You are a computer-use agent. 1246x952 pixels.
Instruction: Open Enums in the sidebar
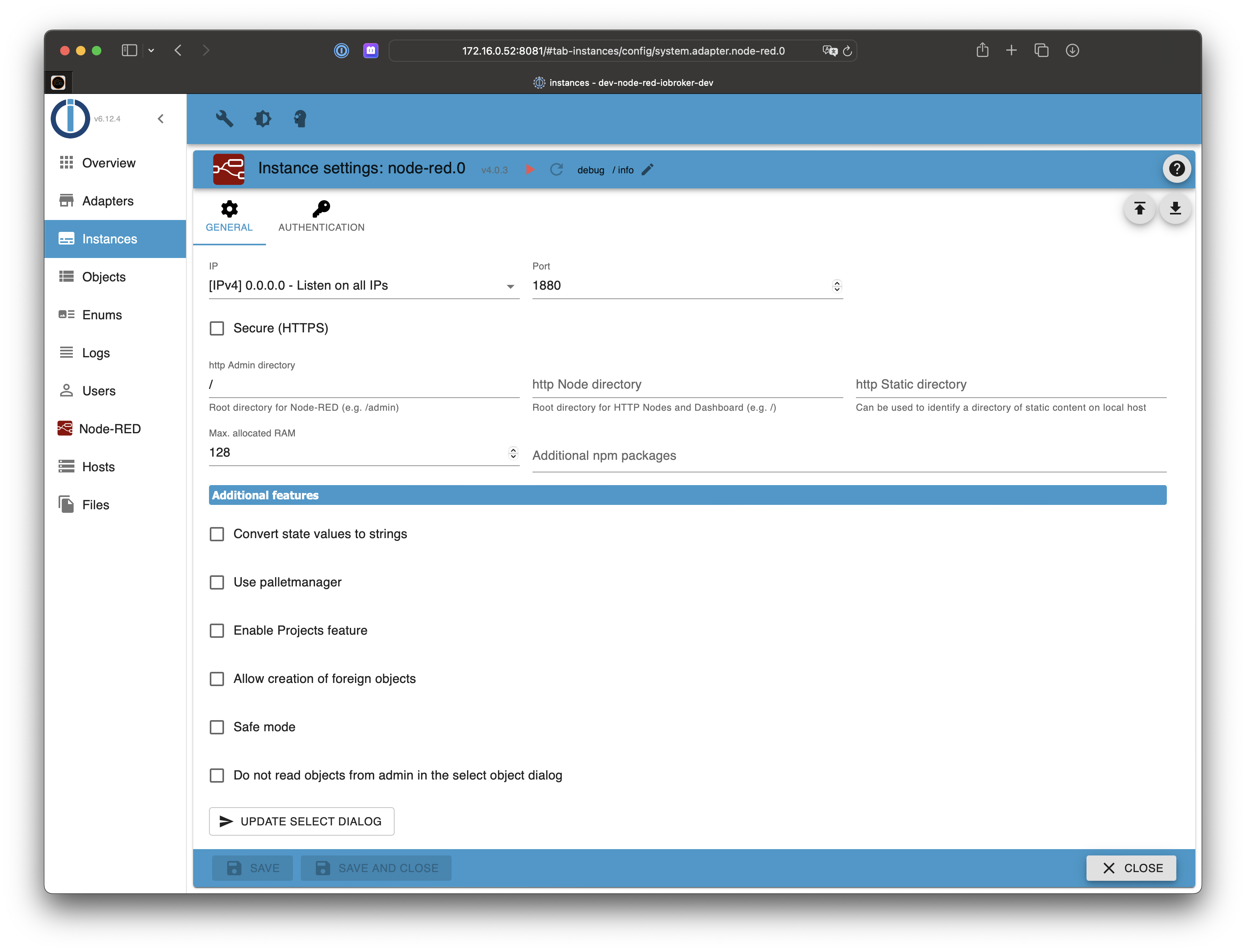pyautogui.click(x=115, y=315)
